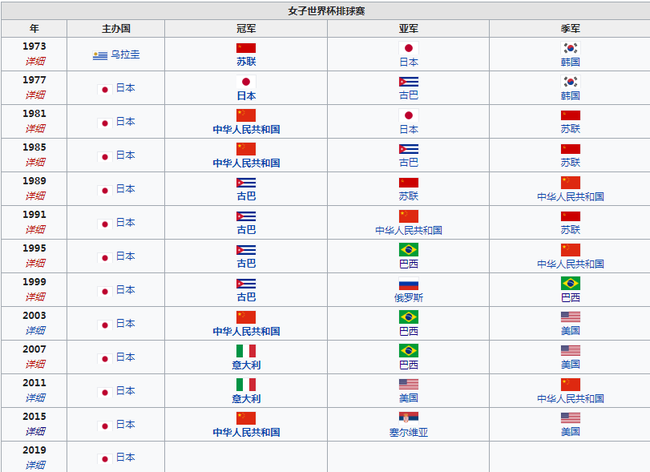Viewport: 650px width, 472px height.
Task: Click the USA flag in 2003 third place
Action: (570, 317)
